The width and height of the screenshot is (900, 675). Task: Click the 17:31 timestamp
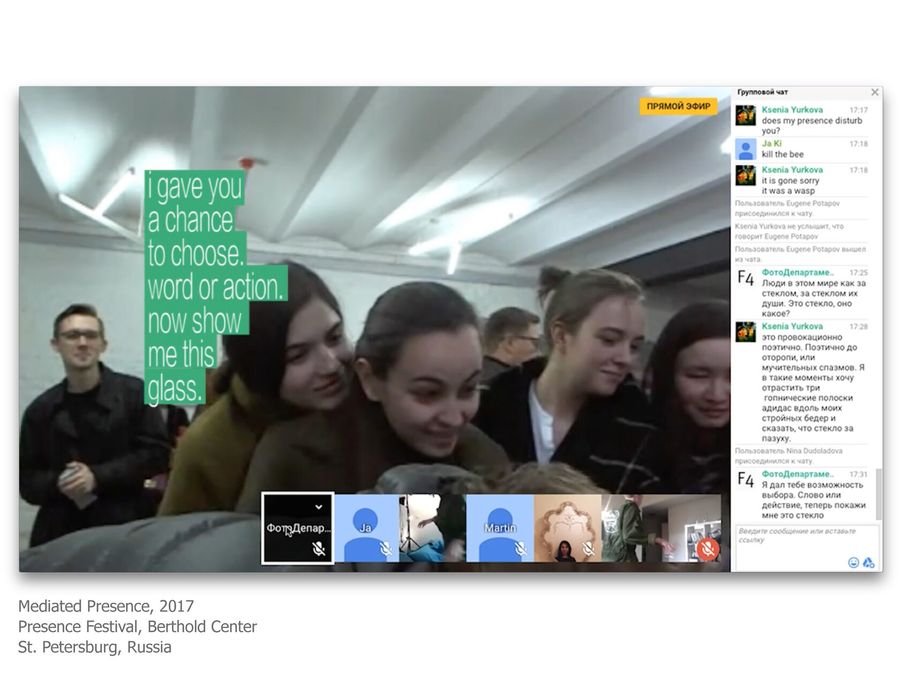[x=859, y=475]
